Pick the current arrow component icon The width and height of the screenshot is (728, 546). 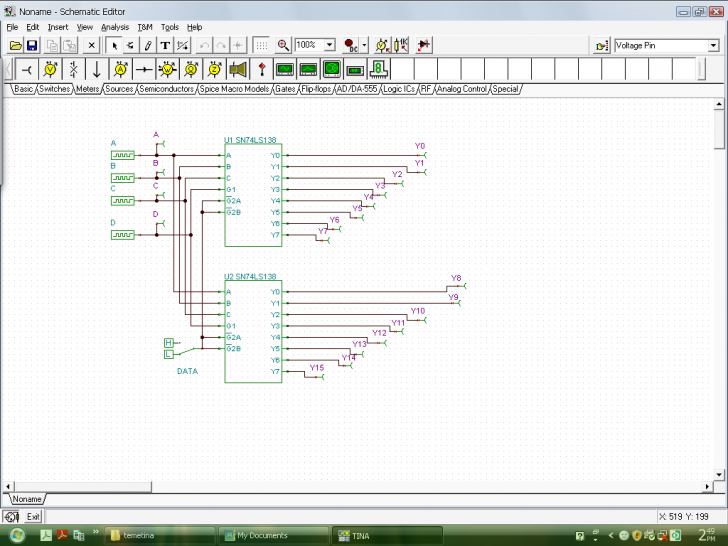pyautogui.click(x=97, y=70)
